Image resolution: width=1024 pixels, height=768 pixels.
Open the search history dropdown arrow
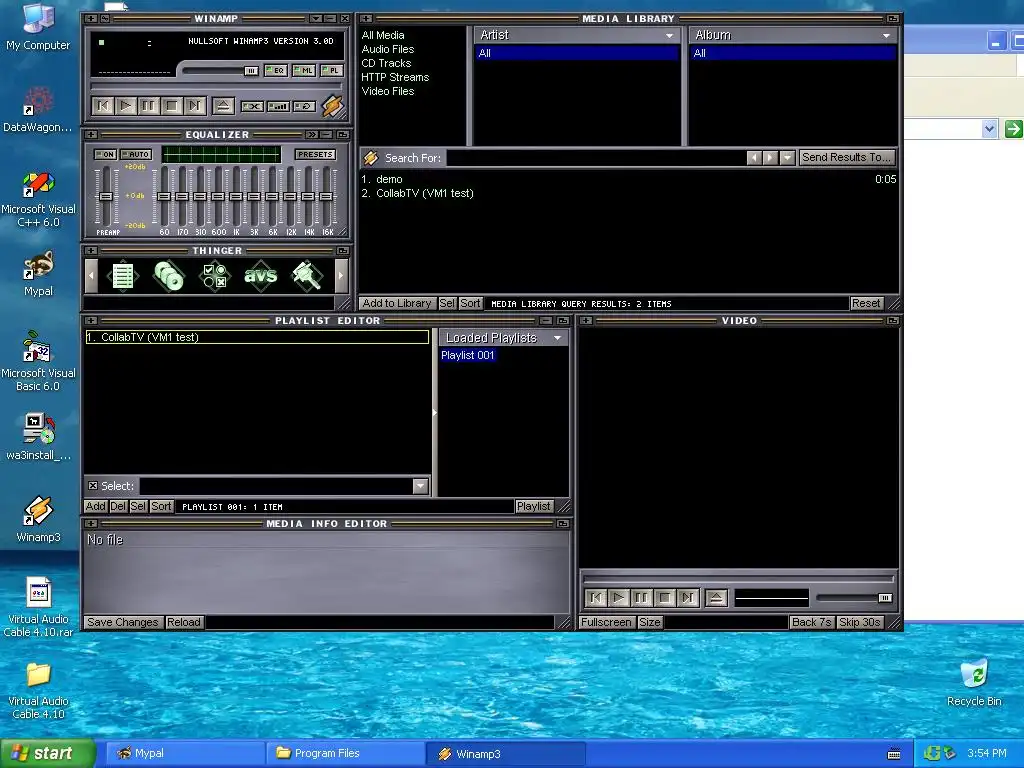pyautogui.click(x=787, y=157)
